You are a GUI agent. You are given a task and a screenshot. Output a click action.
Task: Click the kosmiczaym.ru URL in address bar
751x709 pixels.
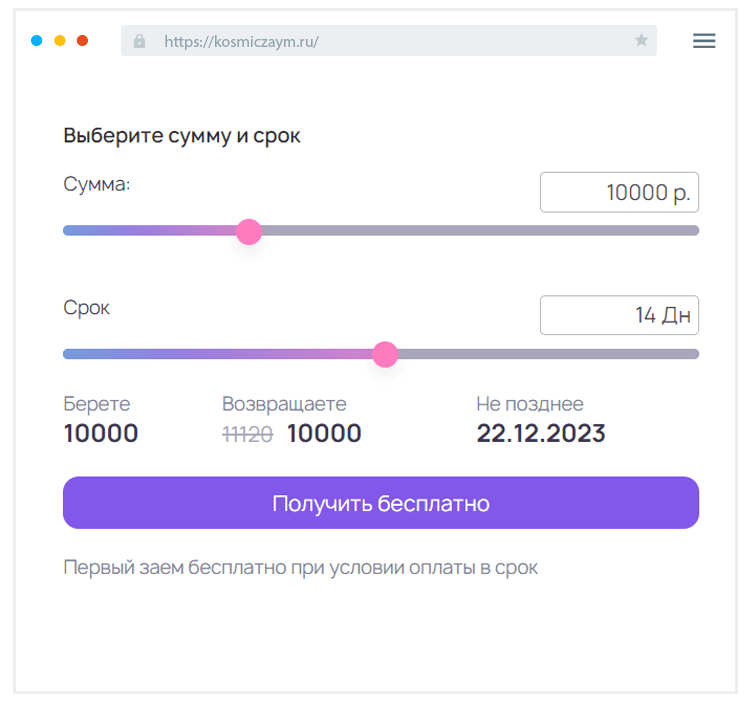[241, 42]
